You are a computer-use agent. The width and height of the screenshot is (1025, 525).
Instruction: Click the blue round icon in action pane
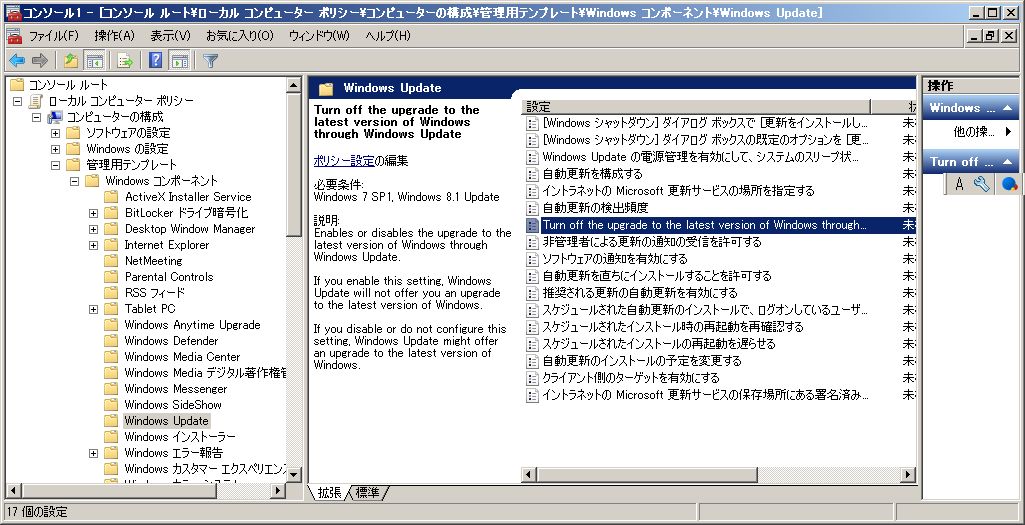[1009, 184]
